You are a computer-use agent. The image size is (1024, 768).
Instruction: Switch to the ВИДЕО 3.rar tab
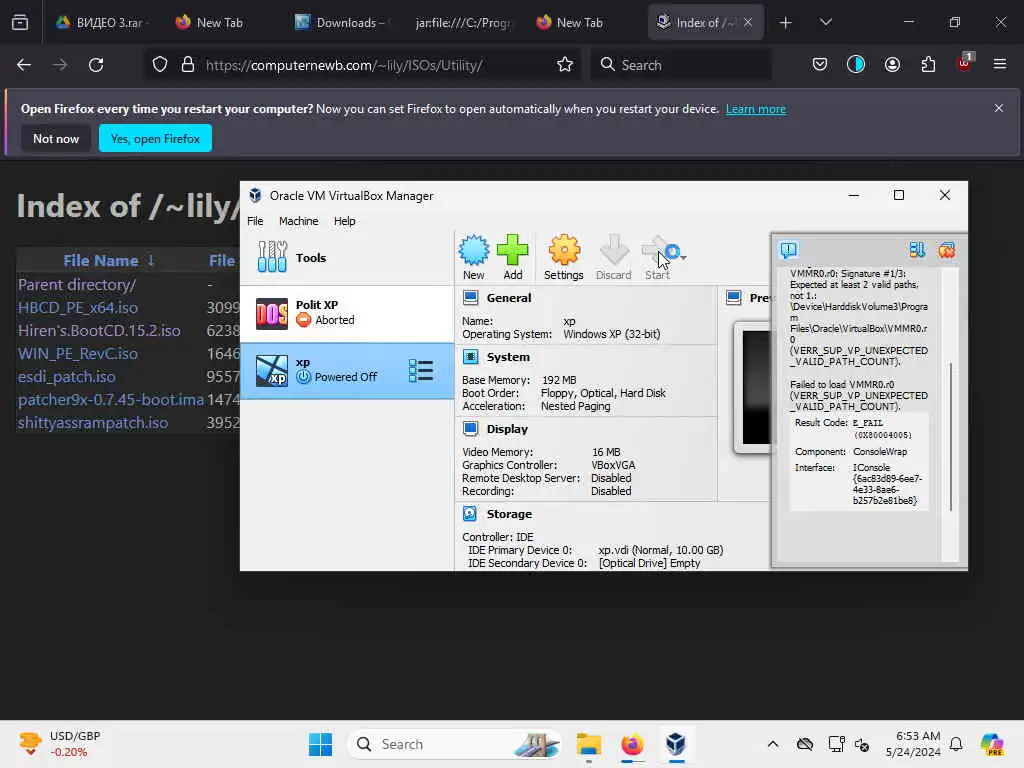tap(104, 22)
